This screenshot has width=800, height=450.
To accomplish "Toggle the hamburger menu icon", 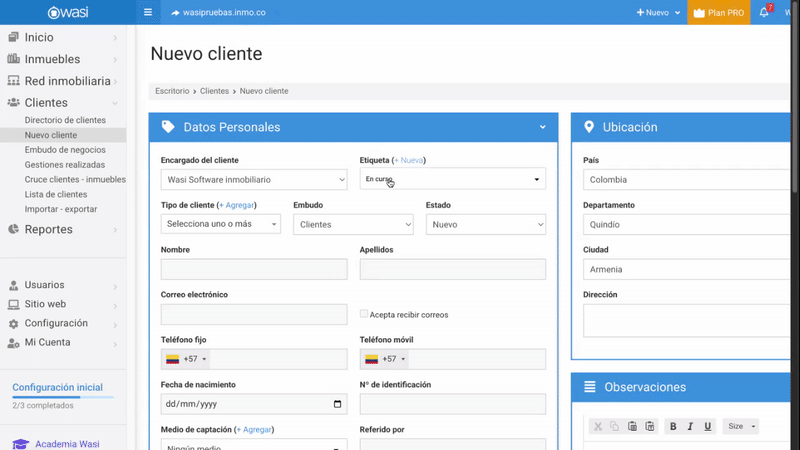I will pos(148,12).
